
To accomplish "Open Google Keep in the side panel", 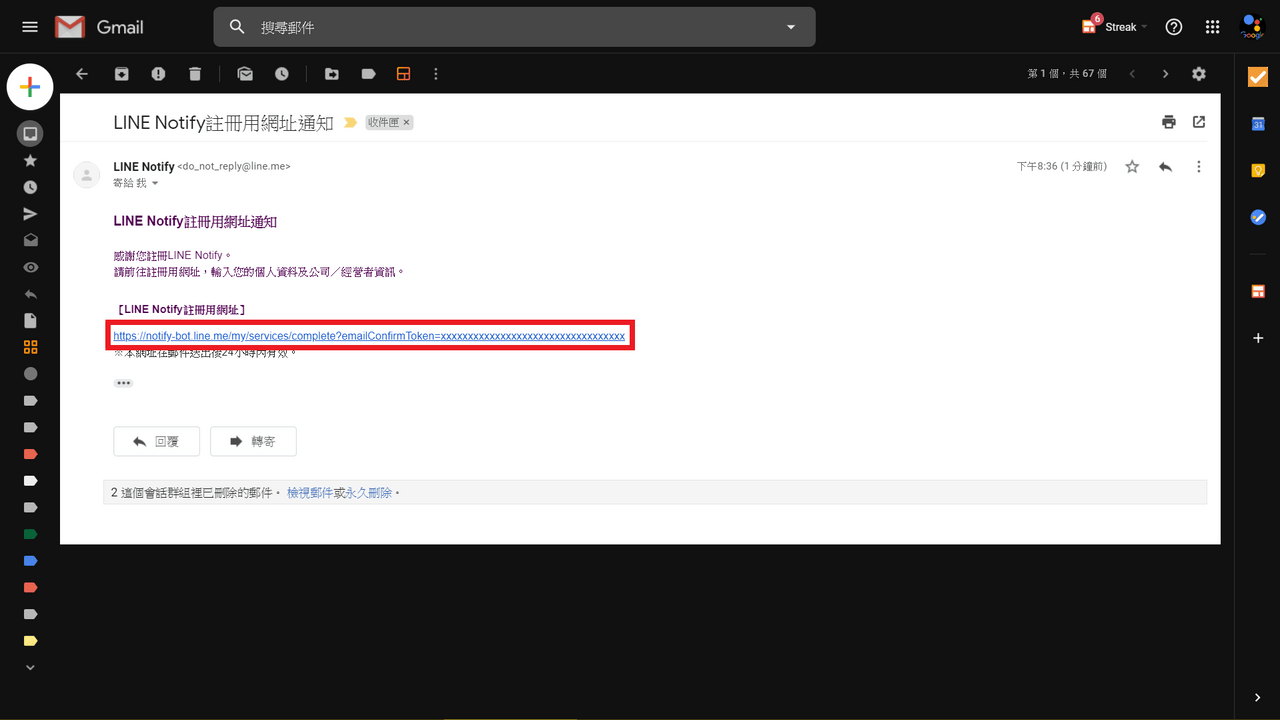I will click(1258, 170).
